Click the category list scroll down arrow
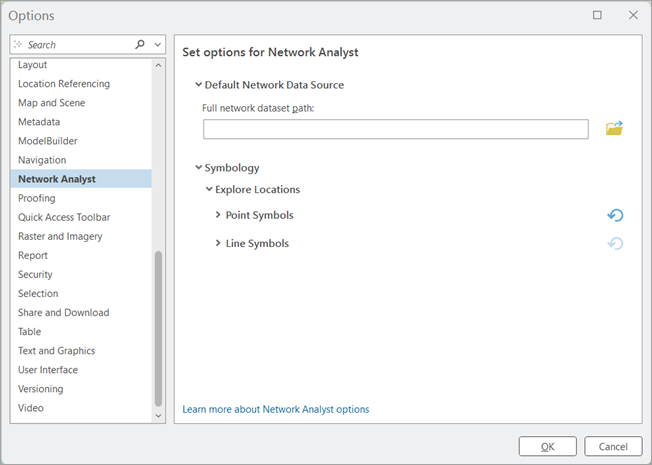Screen dimensions: 652x465 point(158,416)
